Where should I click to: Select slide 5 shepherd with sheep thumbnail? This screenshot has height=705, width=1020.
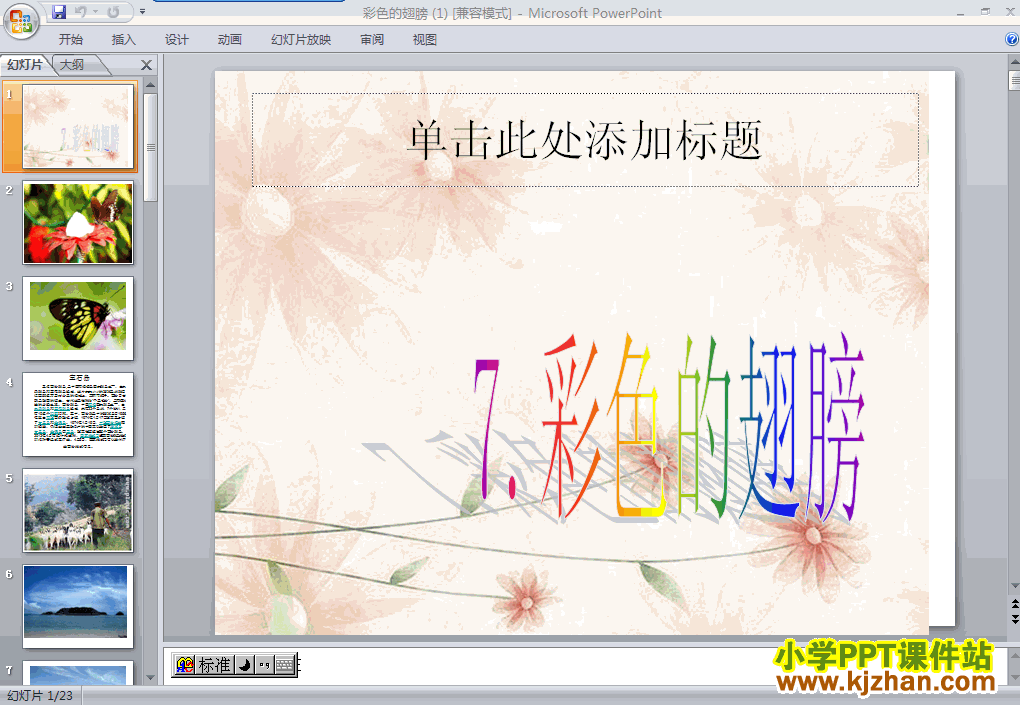(x=78, y=511)
